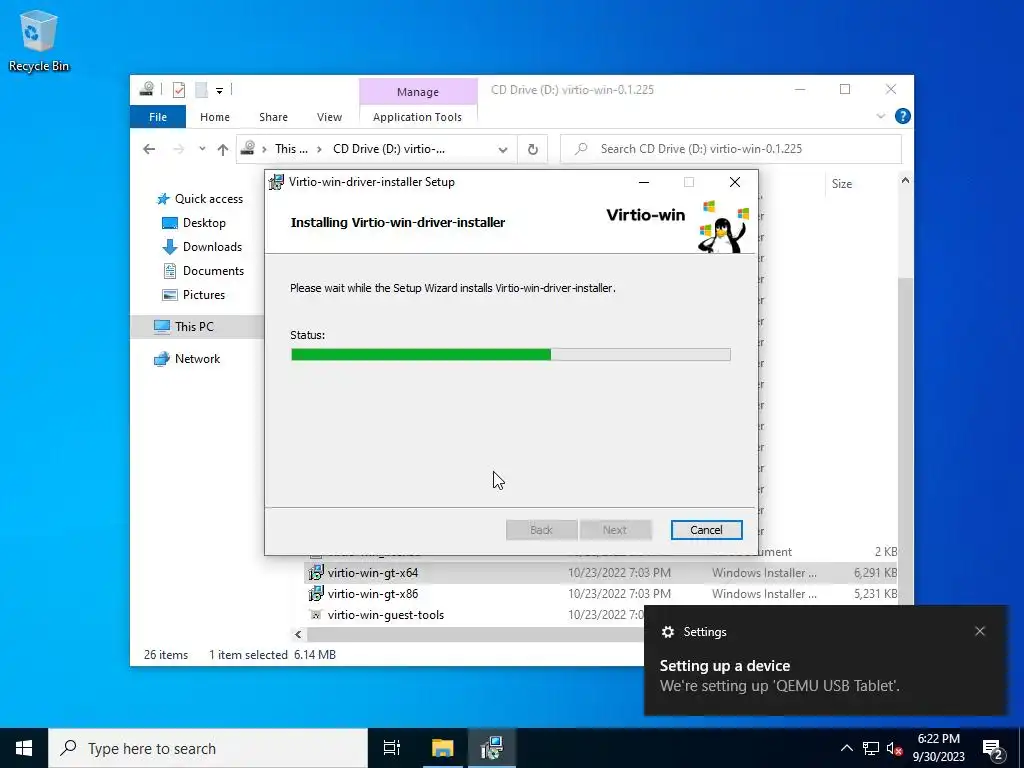Open the Recycle Bin desktop icon
This screenshot has height=768, width=1024.
[38, 40]
